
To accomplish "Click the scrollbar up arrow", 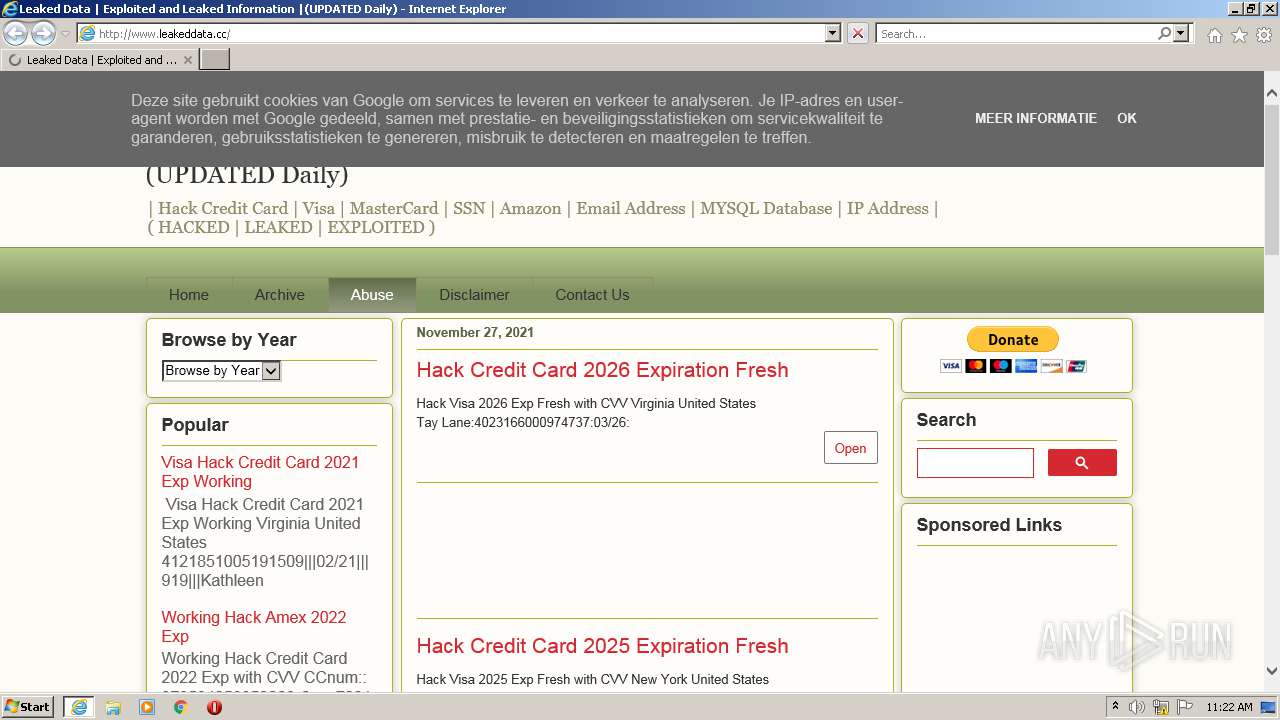I will tap(1272, 94).
